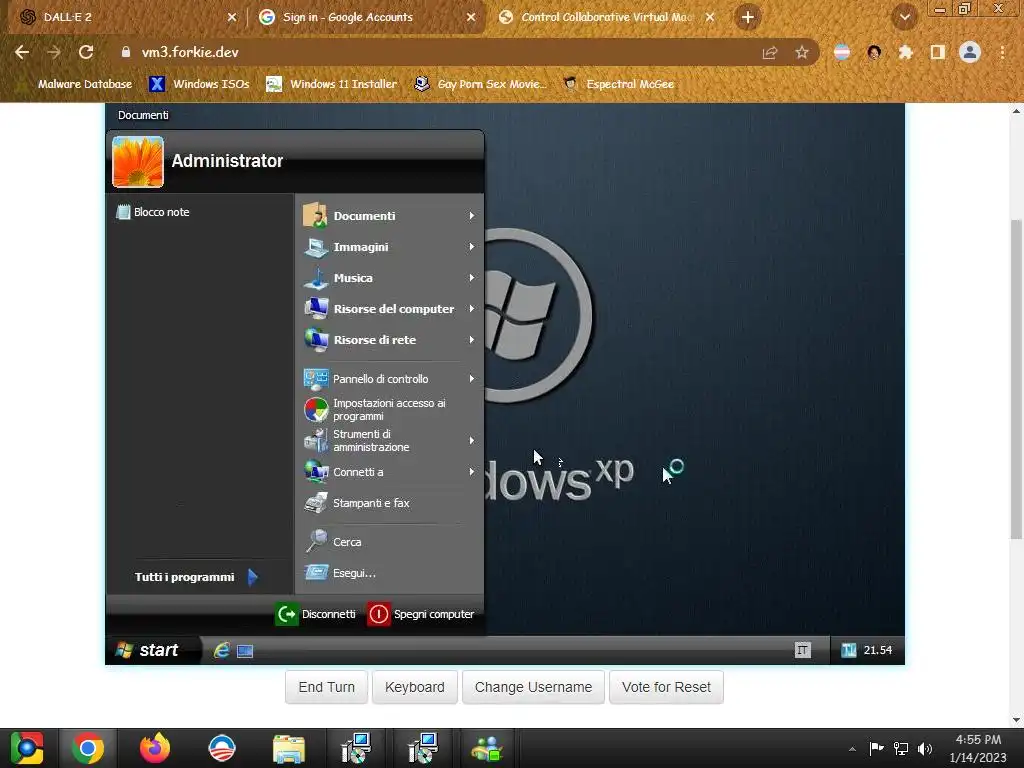Expand Documenti submenu arrow

click(471, 216)
